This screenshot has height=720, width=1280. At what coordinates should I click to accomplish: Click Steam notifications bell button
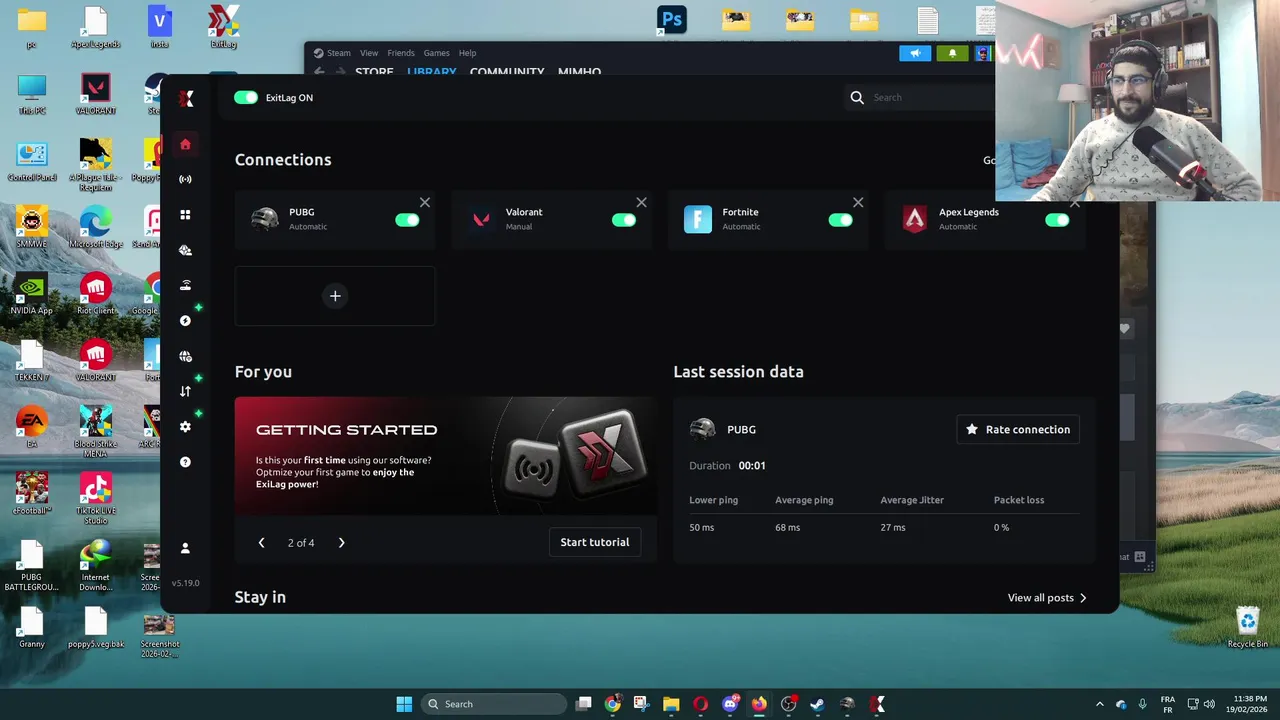(952, 53)
